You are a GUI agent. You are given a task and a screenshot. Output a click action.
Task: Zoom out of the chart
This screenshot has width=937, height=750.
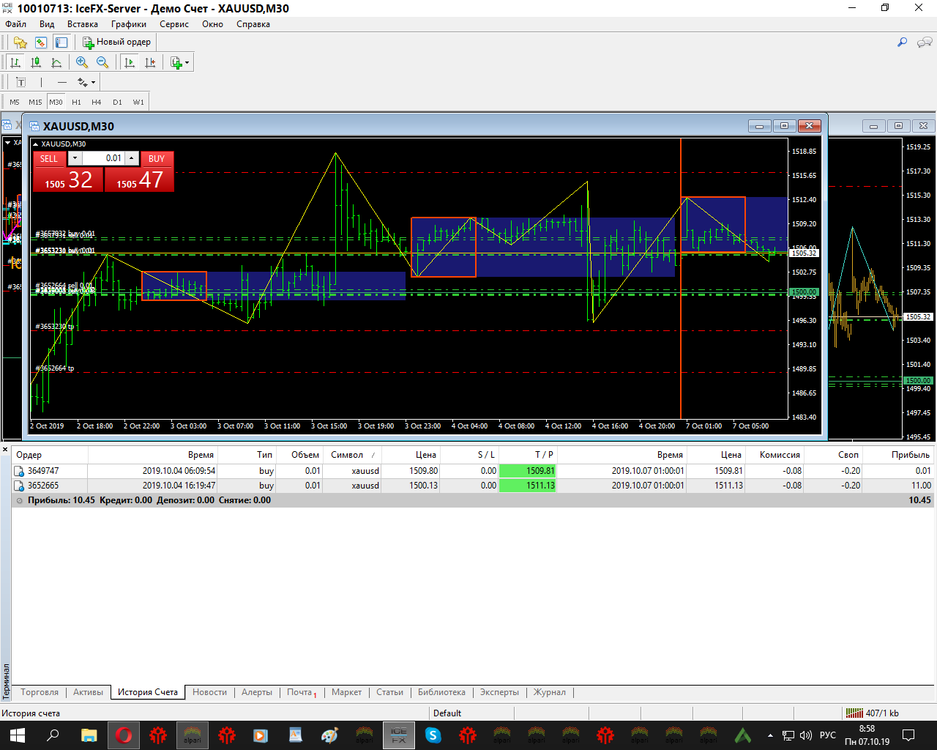(102, 62)
